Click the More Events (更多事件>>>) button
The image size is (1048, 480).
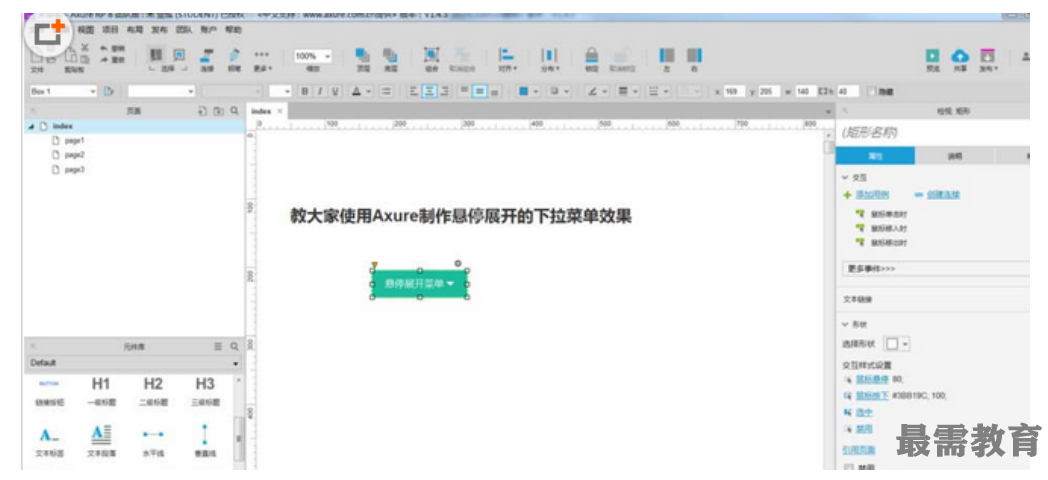click(936, 269)
